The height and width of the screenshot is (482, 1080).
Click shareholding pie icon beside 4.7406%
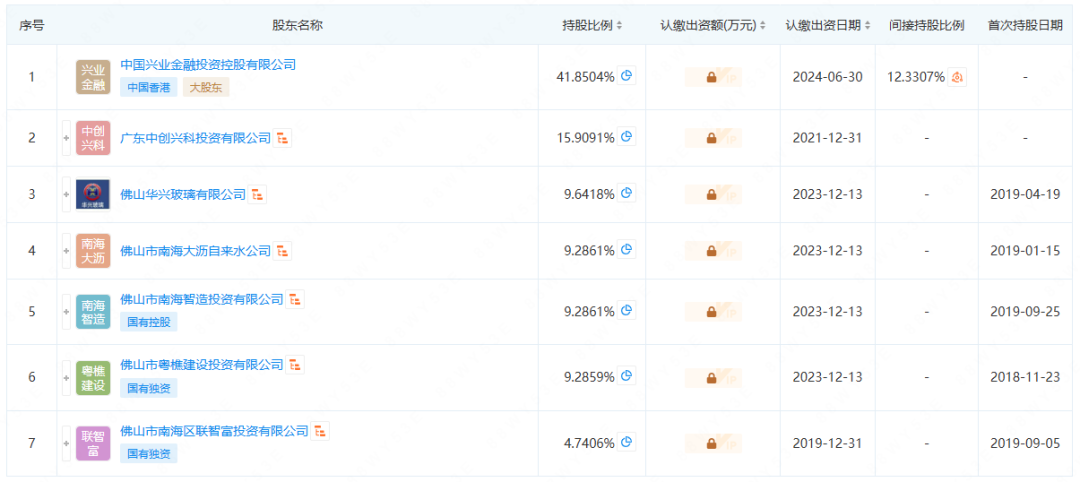[x=627, y=442]
